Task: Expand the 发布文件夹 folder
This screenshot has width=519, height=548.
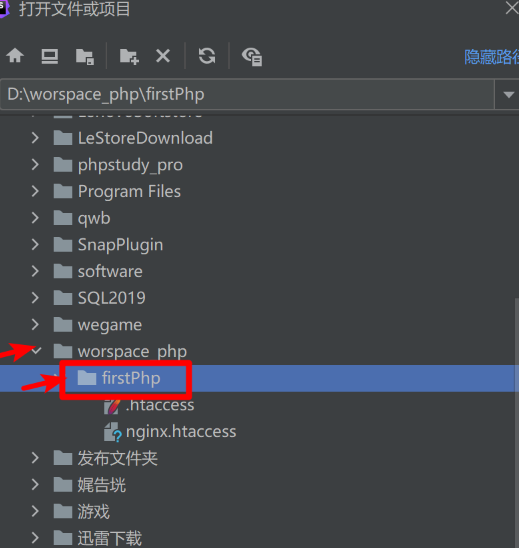Action: pos(35,458)
